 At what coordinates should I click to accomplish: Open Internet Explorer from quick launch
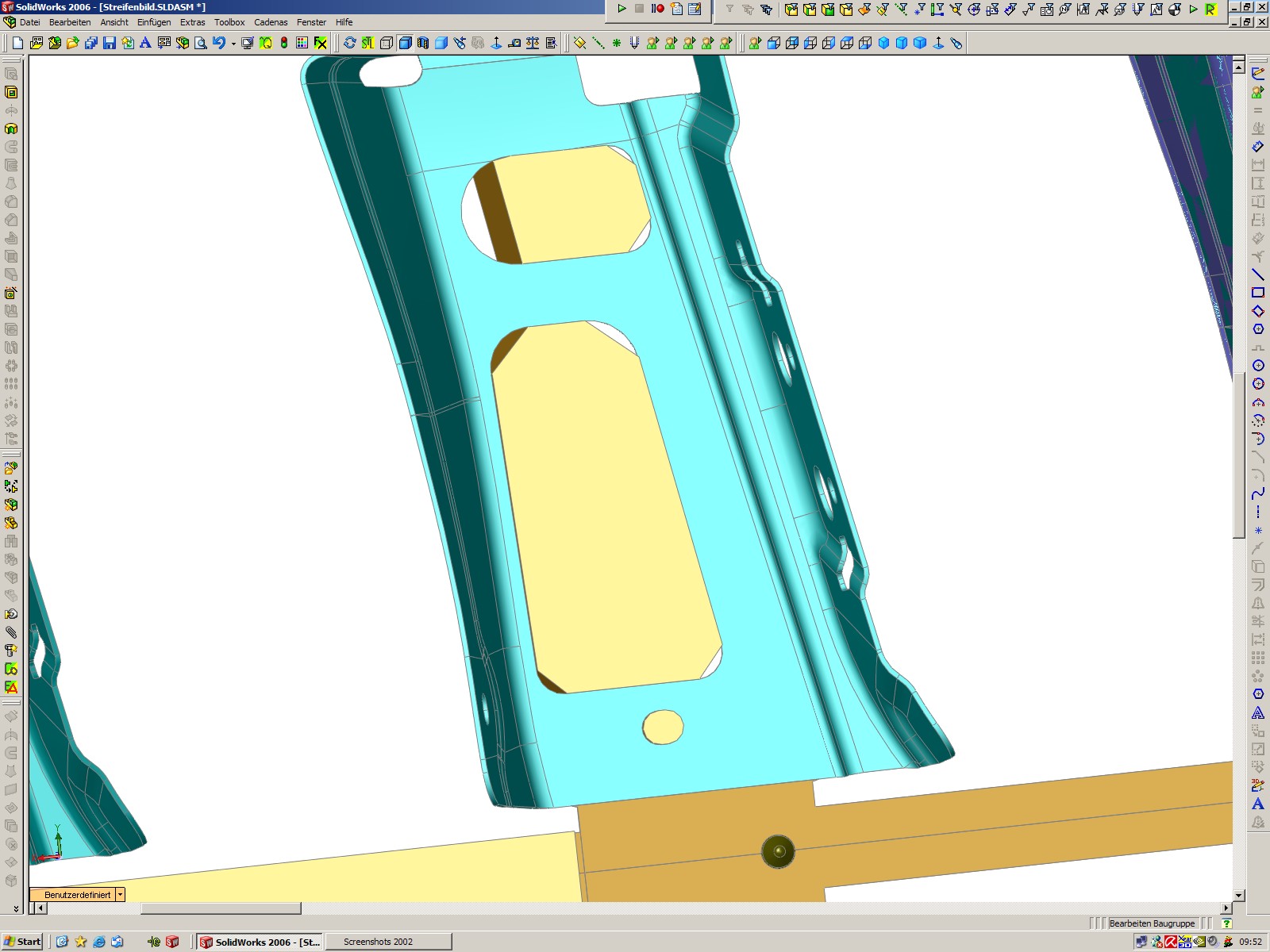pyautogui.click(x=99, y=942)
